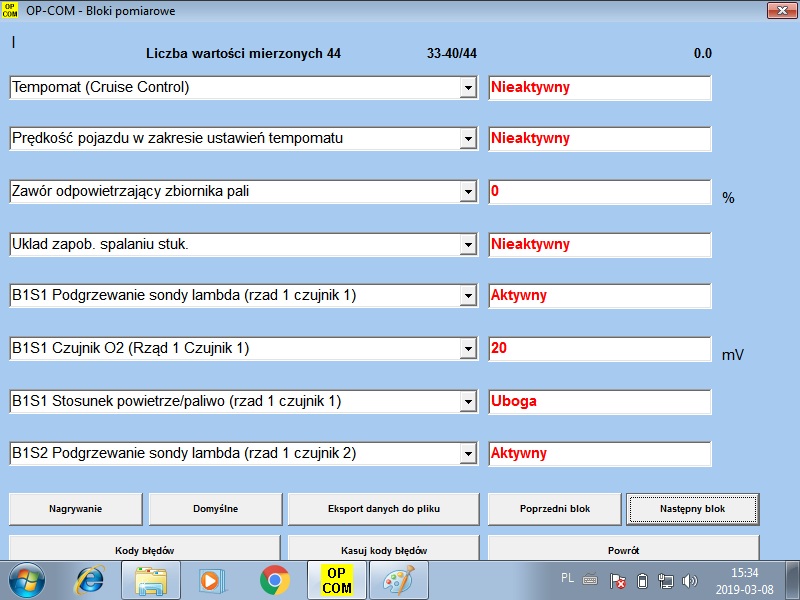Open the B1S2 Podgrzewanie sondy lambda dropdown
Viewport: 800px width, 600px height.
(x=467, y=454)
